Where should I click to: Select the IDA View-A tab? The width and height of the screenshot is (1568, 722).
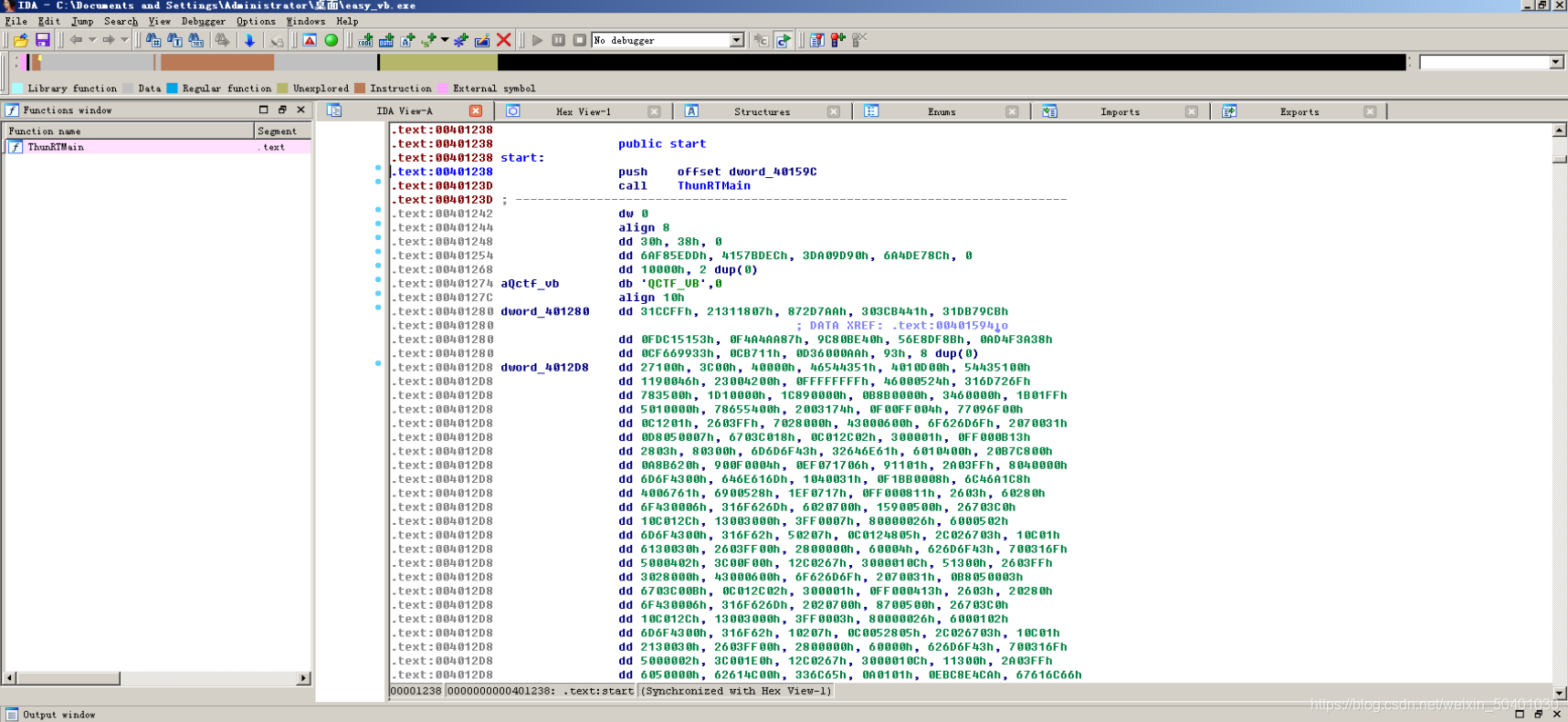405,111
